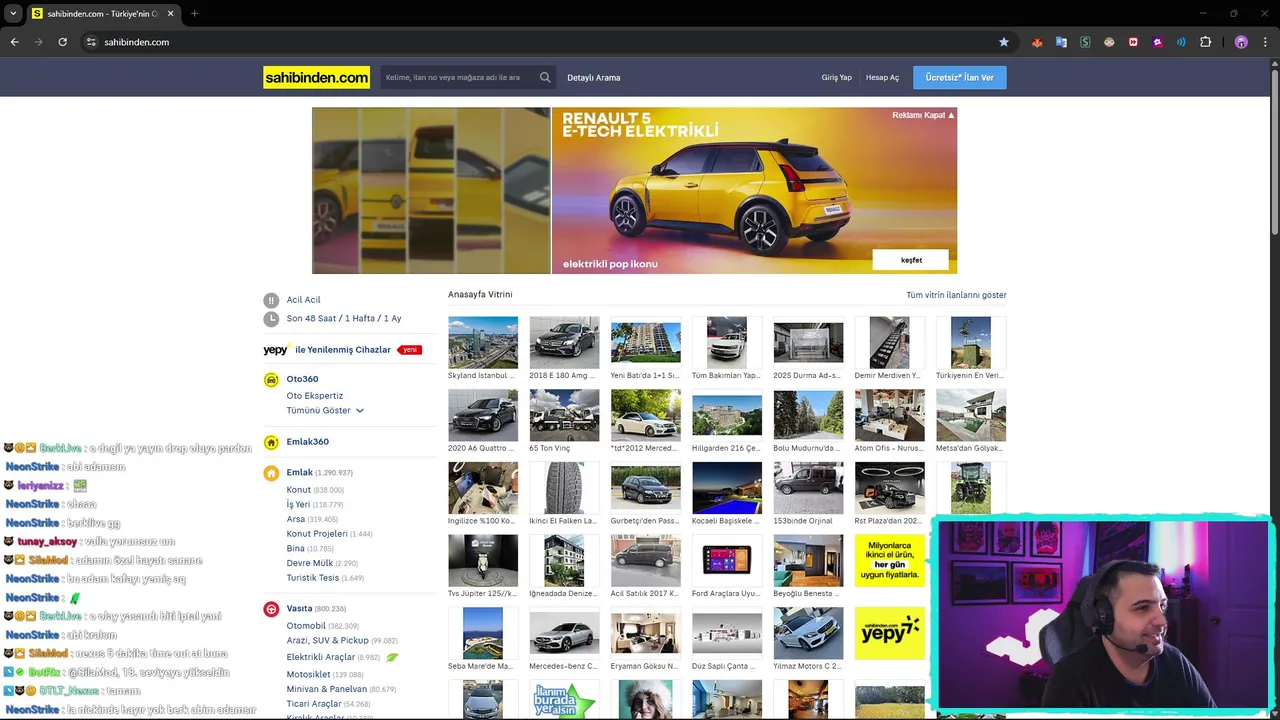Click the Giriş Yap login link
This screenshot has width=1280, height=720.
point(837,77)
